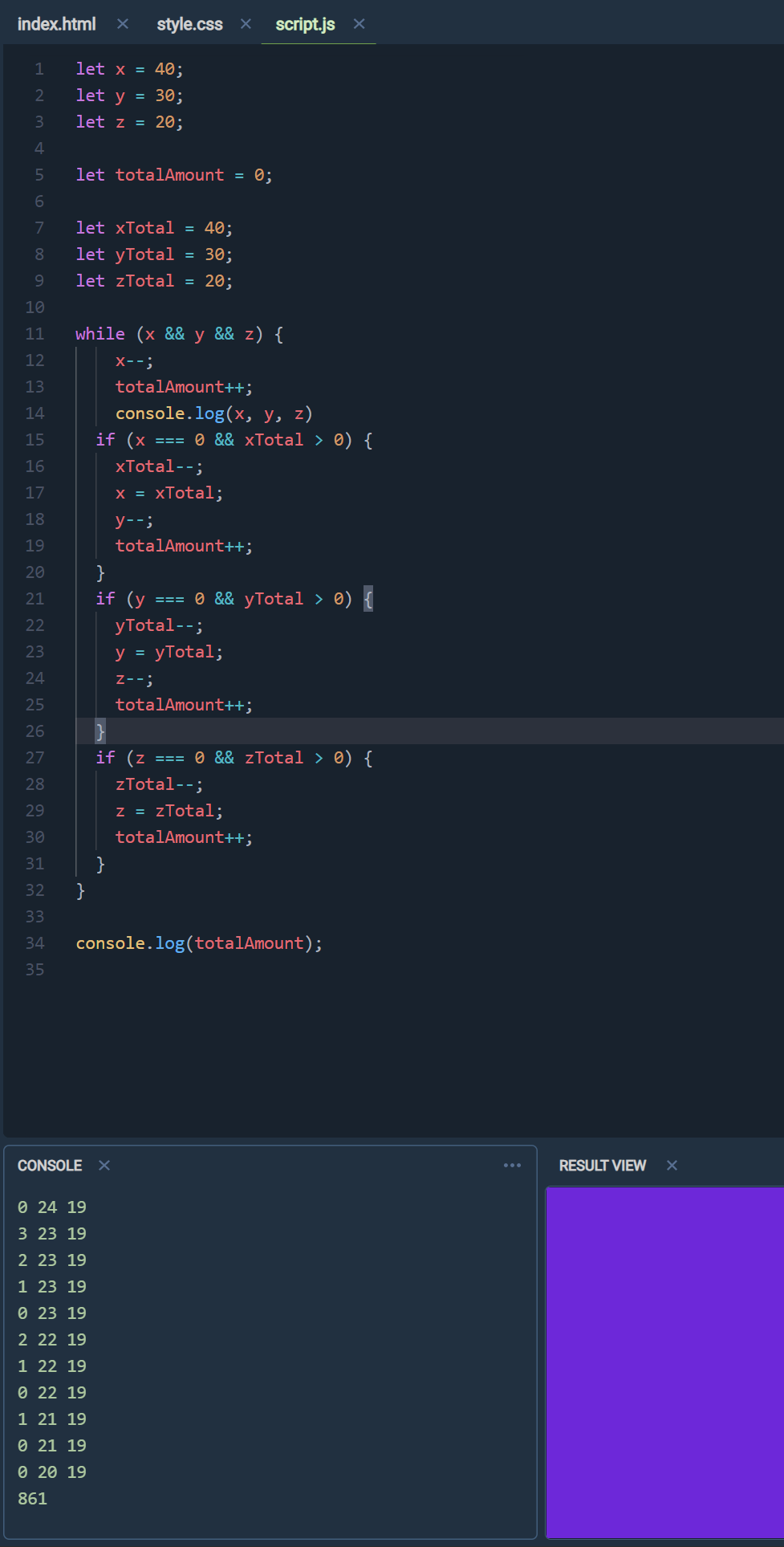
Task: Click 'console.log(x, y, z)' in editor
Action: [x=214, y=413]
